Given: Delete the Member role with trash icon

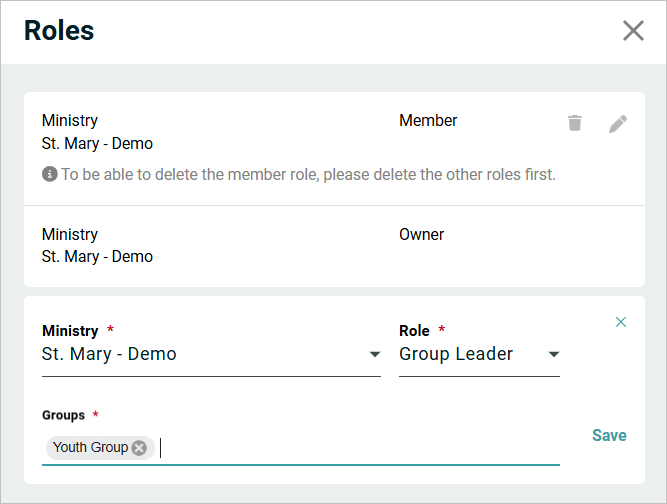Looking at the screenshot, I should point(575,123).
